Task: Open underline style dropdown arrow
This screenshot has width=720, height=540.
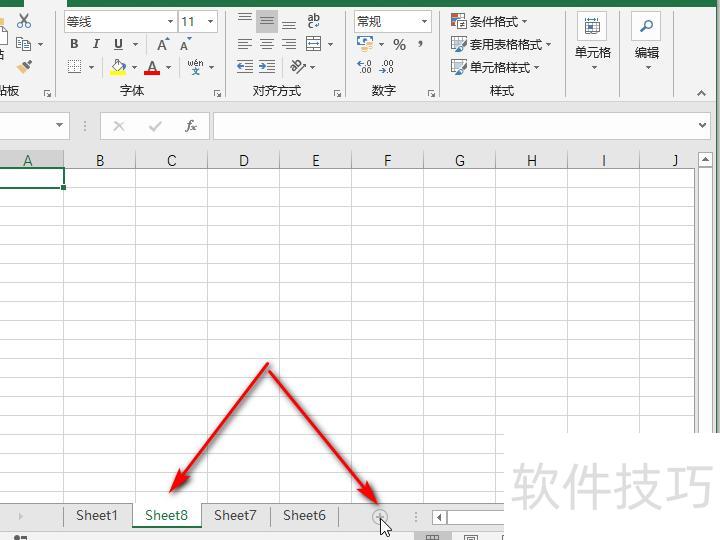Action: coord(135,45)
